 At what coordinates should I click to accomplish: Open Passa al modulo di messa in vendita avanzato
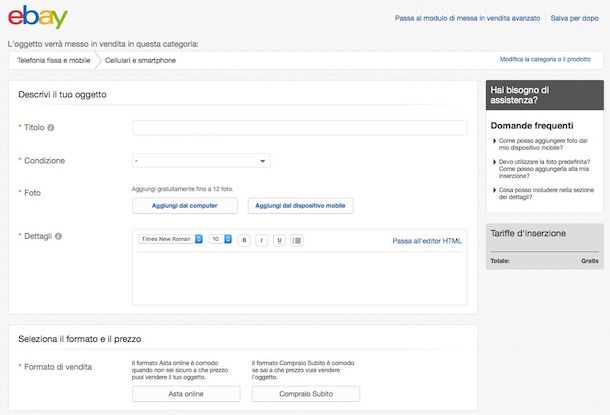[467, 18]
